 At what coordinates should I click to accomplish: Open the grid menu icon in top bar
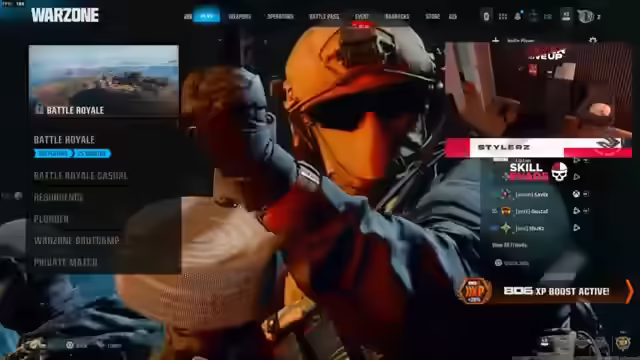point(503,16)
